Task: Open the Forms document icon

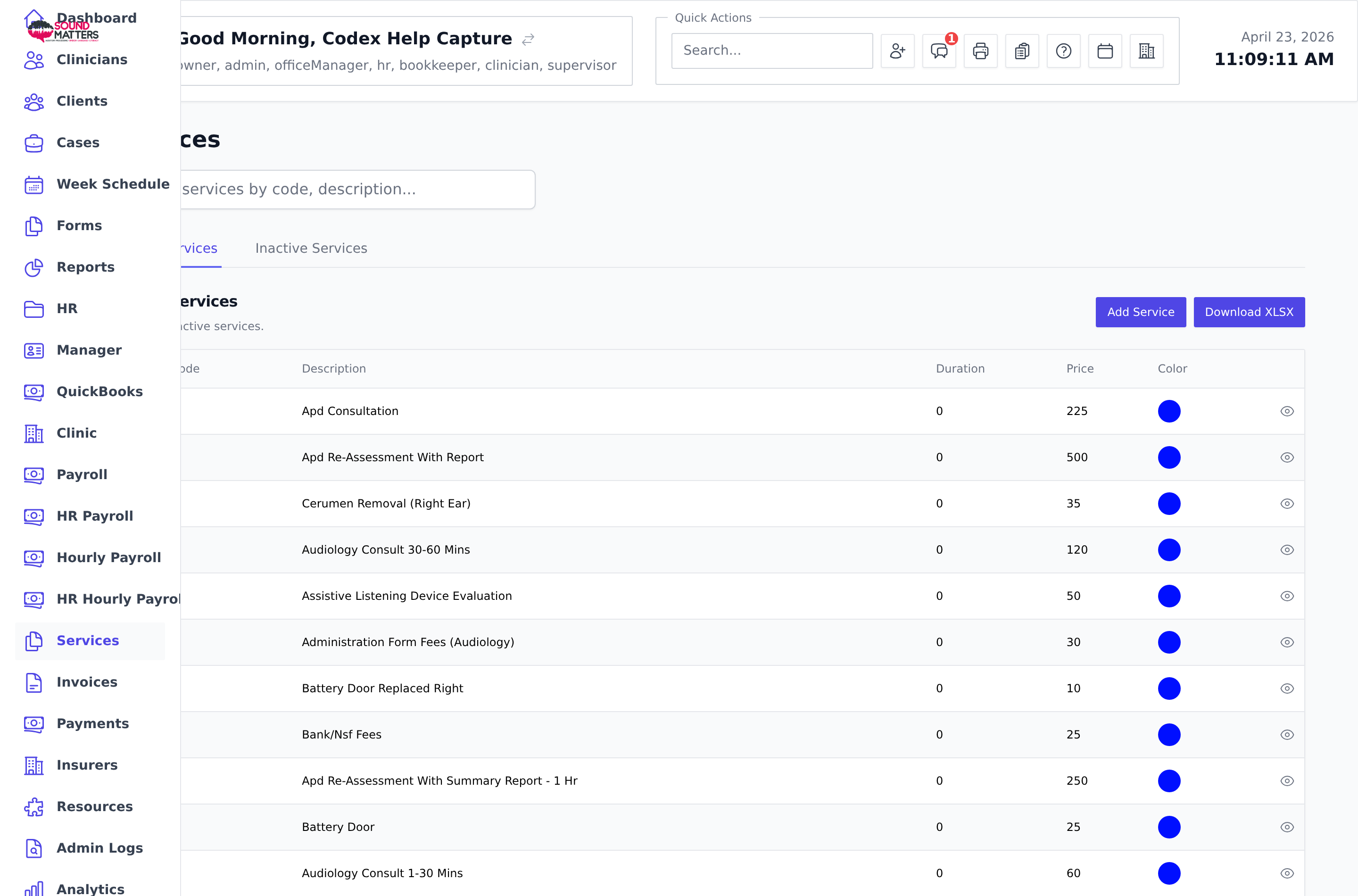Action: (33, 226)
